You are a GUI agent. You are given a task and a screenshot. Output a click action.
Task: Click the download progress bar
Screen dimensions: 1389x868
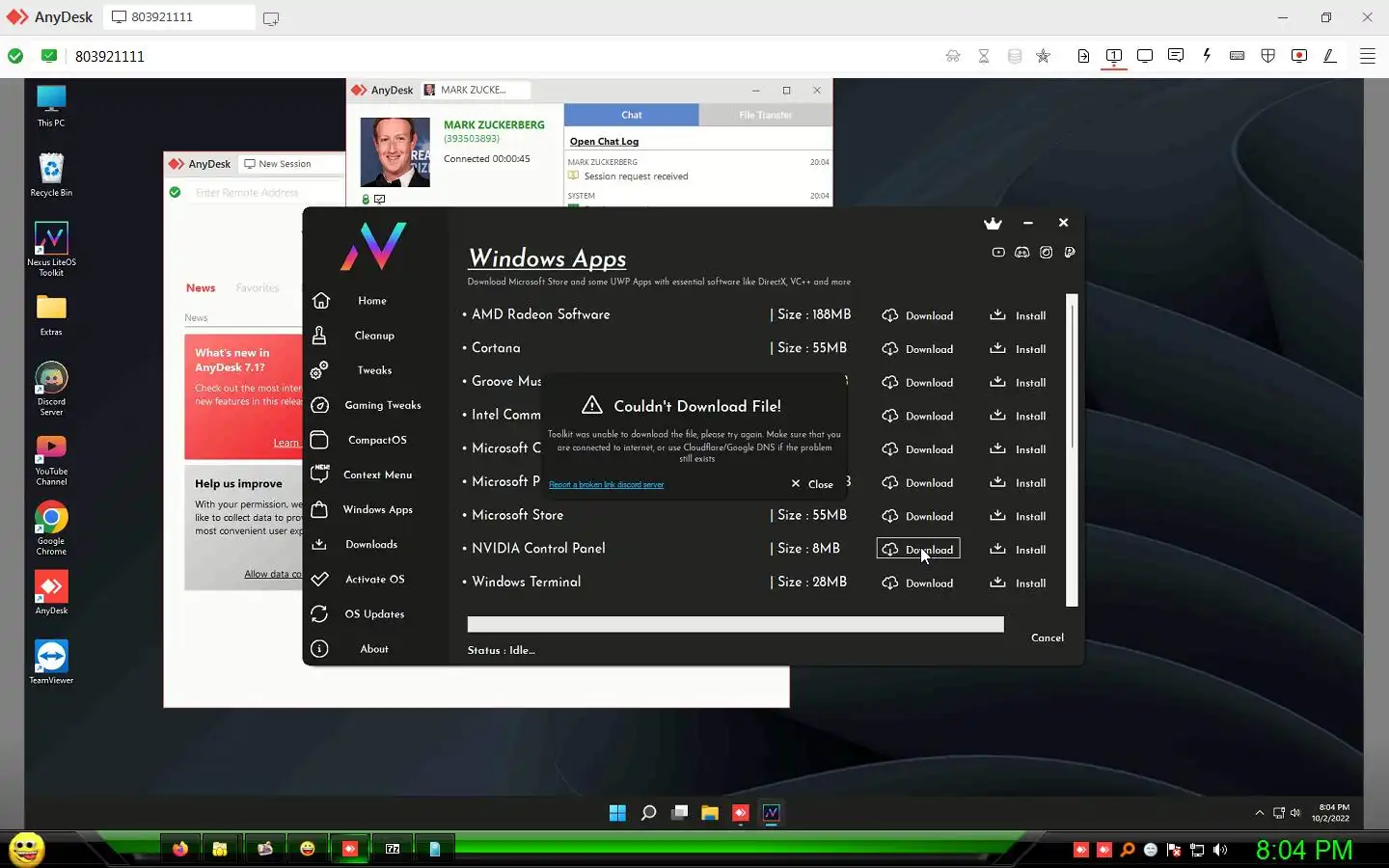[735, 625]
